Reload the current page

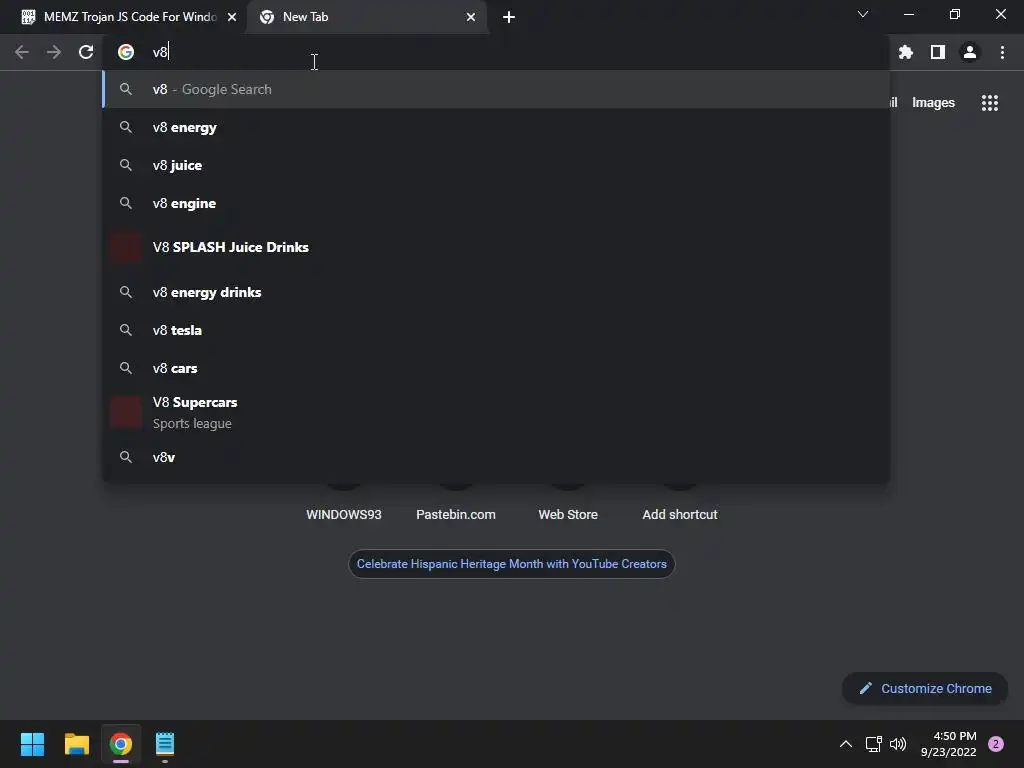[86, 52]
